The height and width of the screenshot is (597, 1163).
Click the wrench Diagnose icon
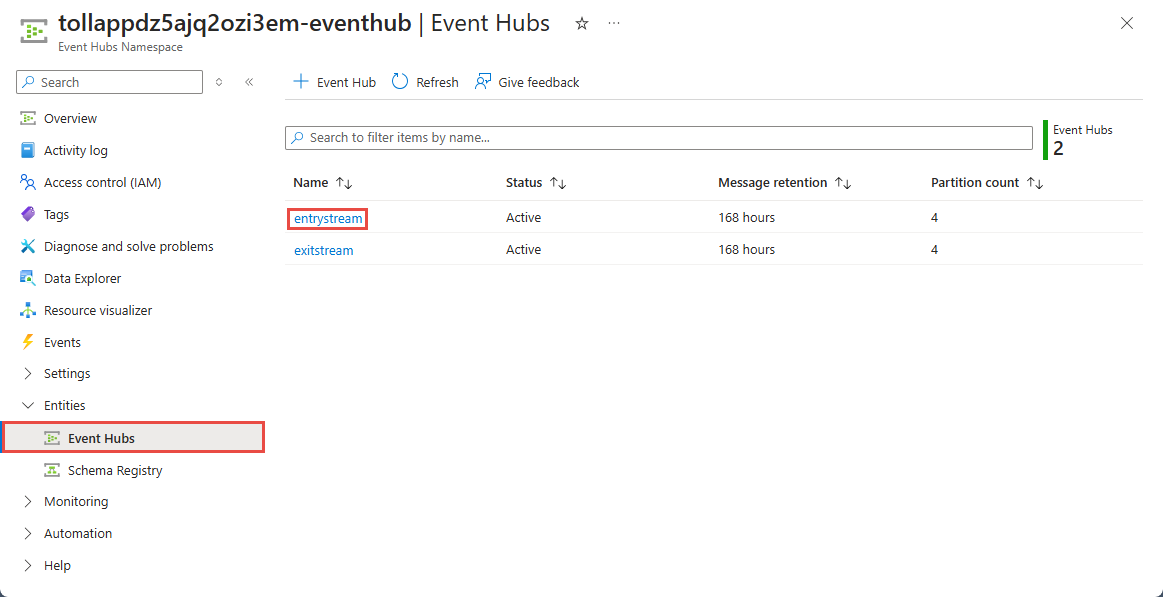coord(28,246)
